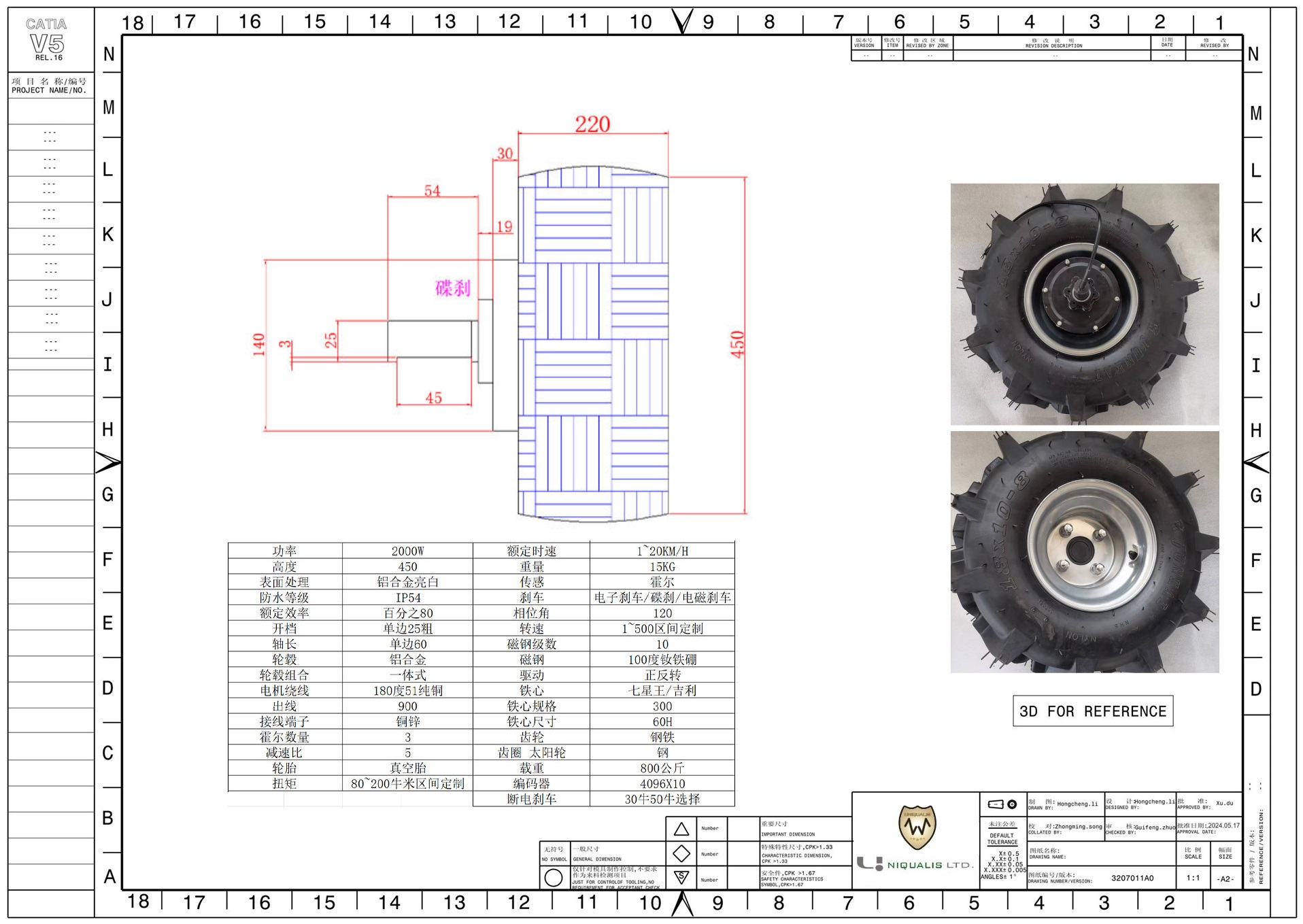Click the 3D FOR REFERENCE label box

tap(1092, 711)
